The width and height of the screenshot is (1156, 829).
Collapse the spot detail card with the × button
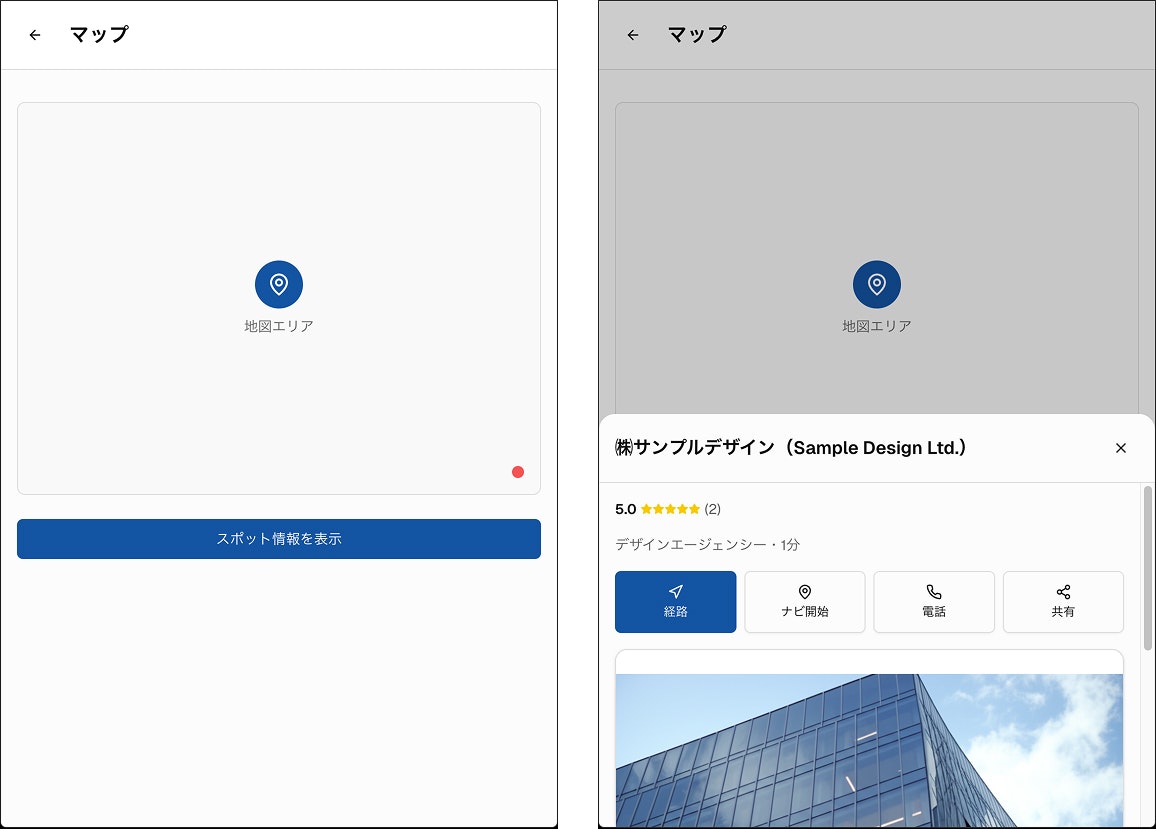[x=1121, y=448]
